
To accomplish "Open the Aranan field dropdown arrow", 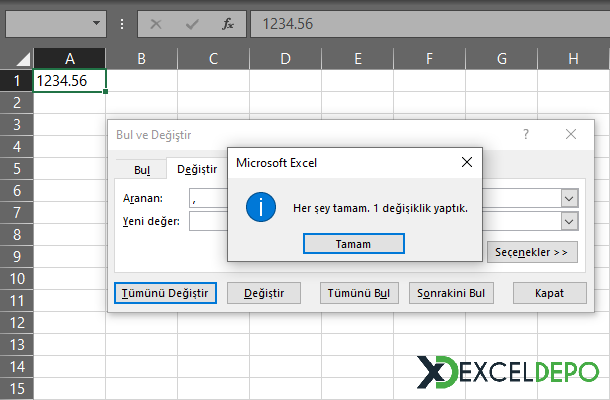I will (x=569, y=198).
